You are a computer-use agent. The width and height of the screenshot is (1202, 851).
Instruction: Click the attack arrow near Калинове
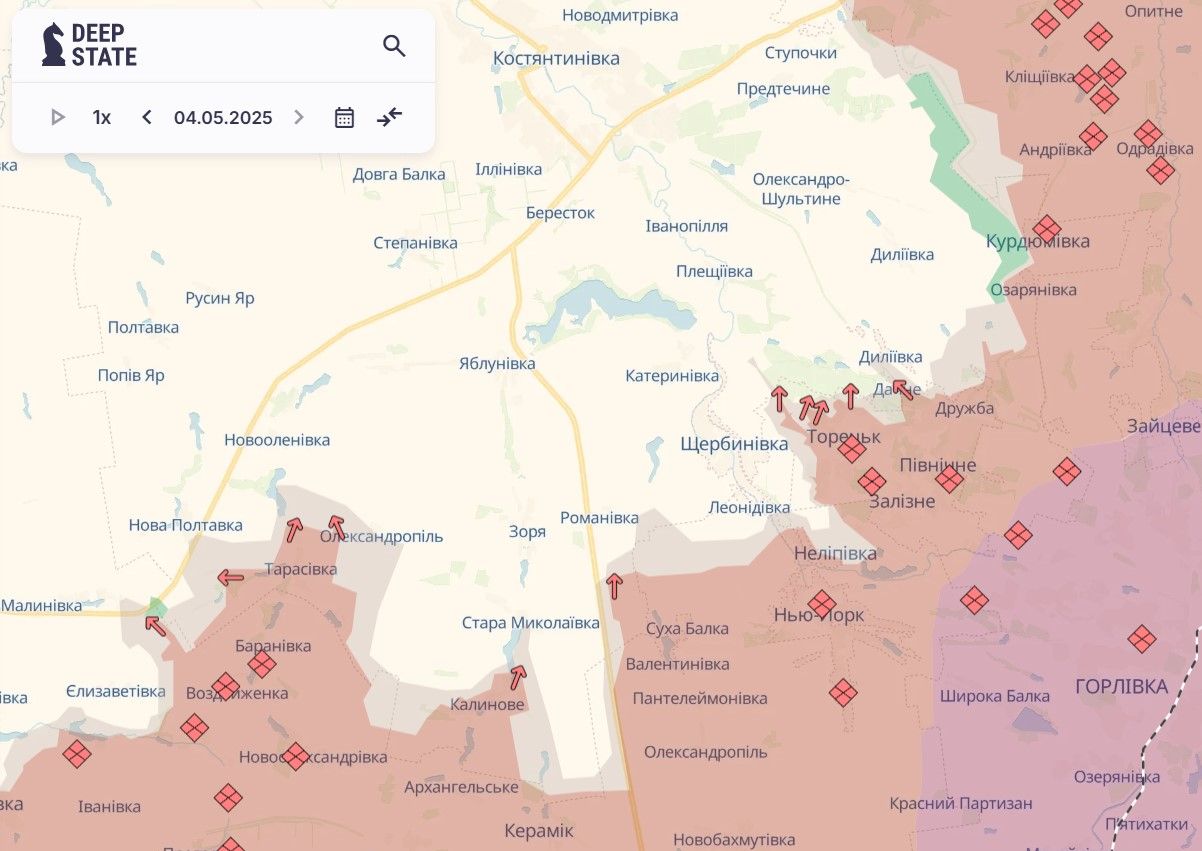click(517, 677)
